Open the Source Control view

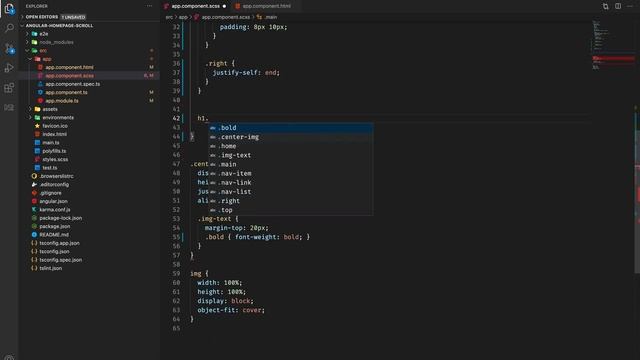pos(9,48)
